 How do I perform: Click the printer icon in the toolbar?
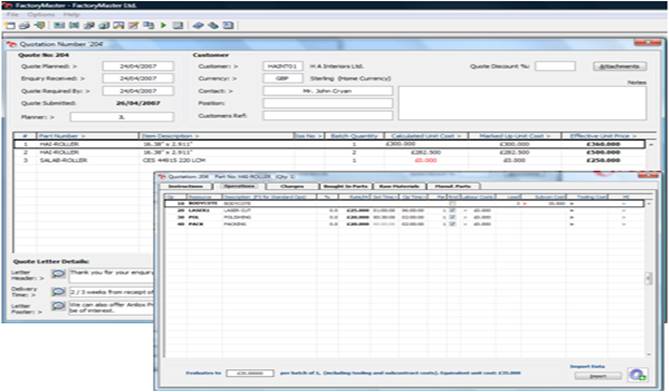[24, 26]
